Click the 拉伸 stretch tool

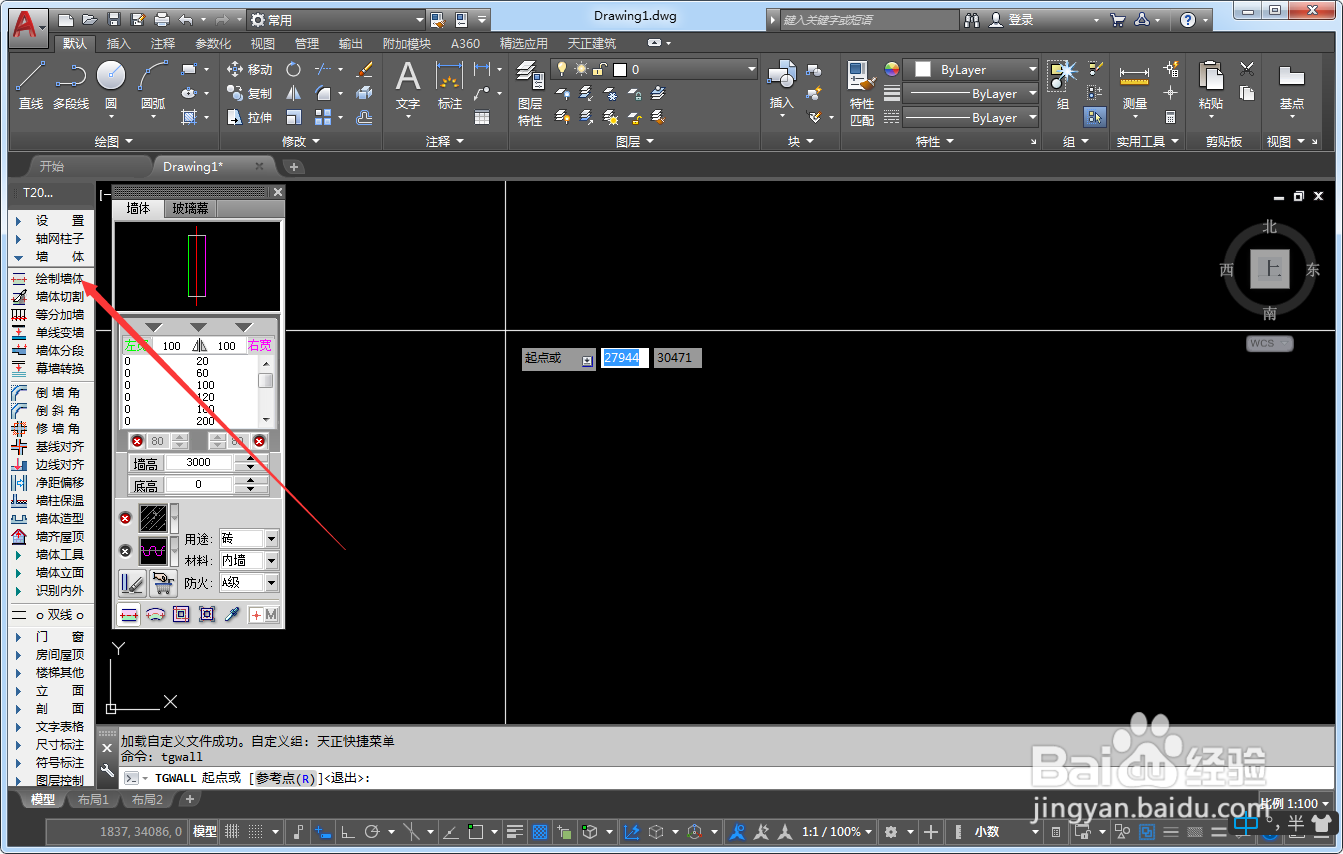tap(249, 117)
